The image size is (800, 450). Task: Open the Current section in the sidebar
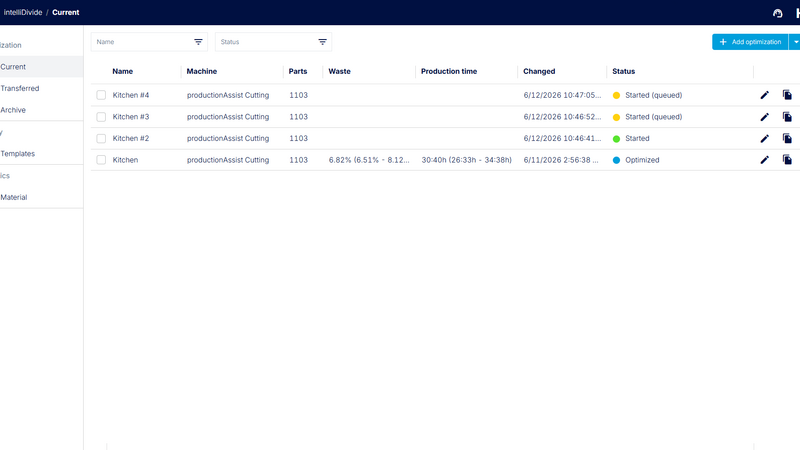[x=41, y=67]
